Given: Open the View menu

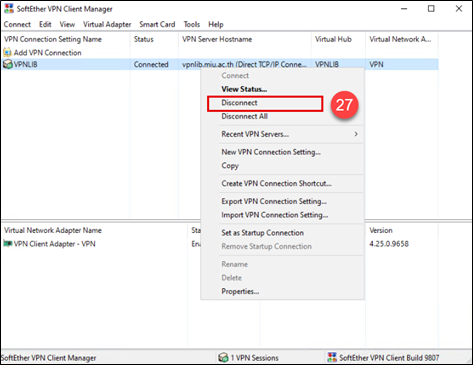Looking at the screenshot, I should point(67,24).
